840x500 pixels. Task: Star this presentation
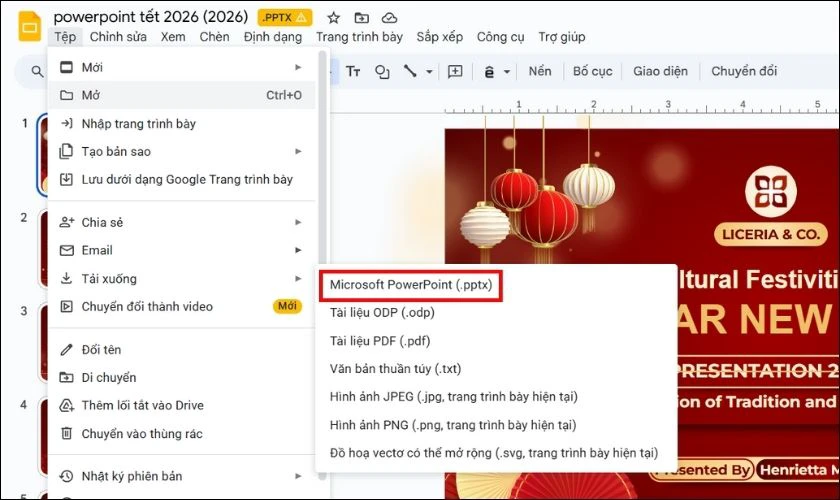coord(334,18)
